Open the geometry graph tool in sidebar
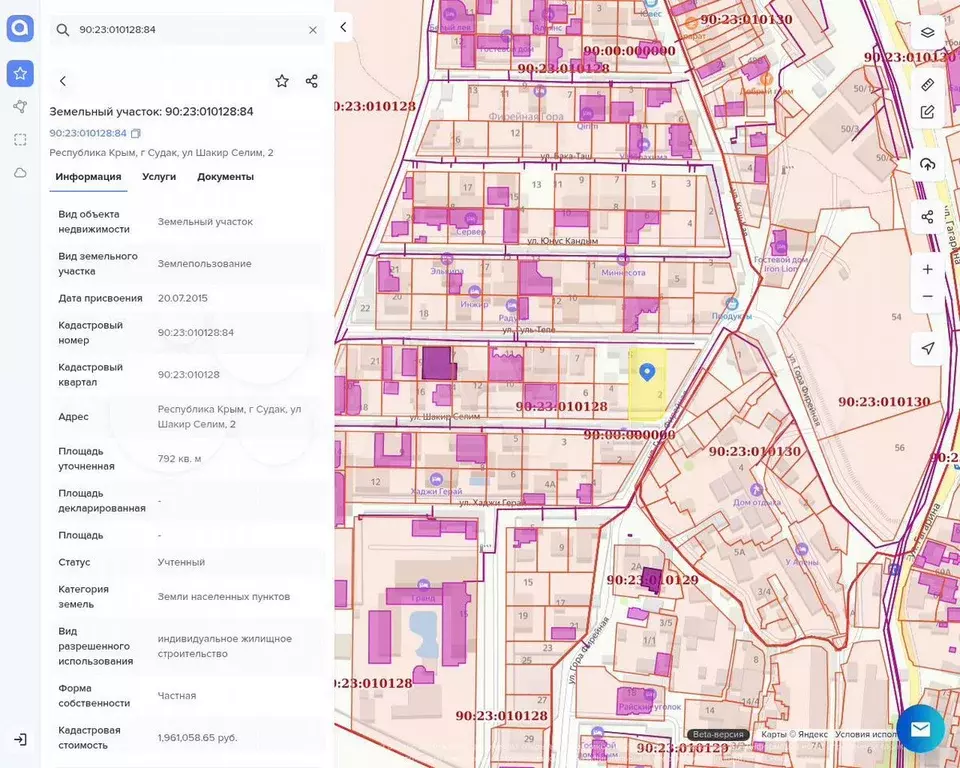The image size is (960, 768). (x=20, y=107)
